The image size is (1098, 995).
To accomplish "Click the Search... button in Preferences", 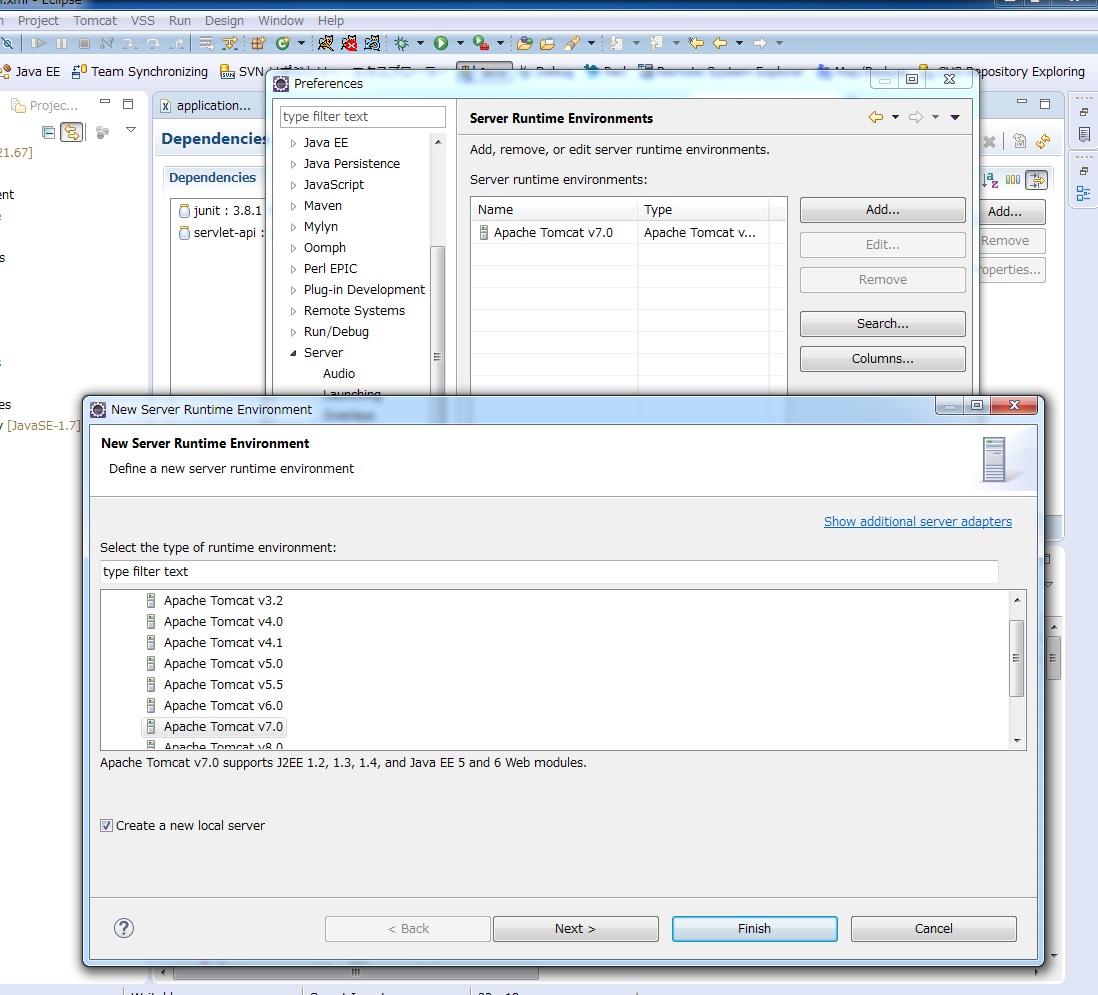I will (882, 323).
